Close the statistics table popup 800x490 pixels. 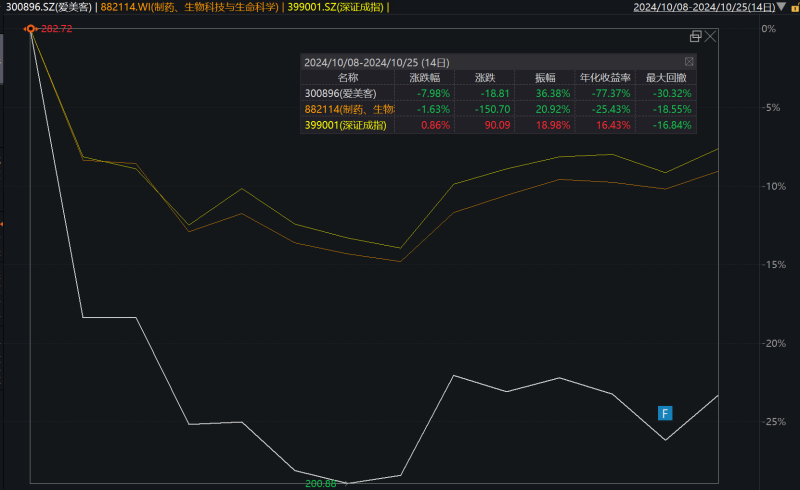point(689,62)
